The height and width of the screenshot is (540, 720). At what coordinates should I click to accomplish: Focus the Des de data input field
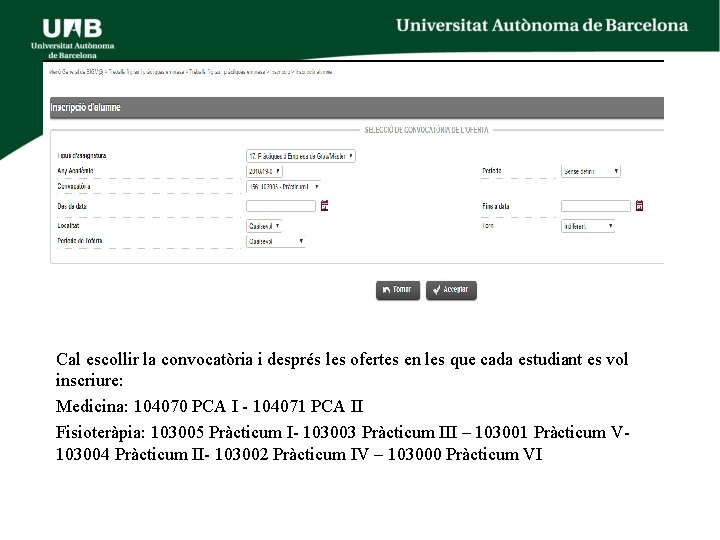coord(281,206)
